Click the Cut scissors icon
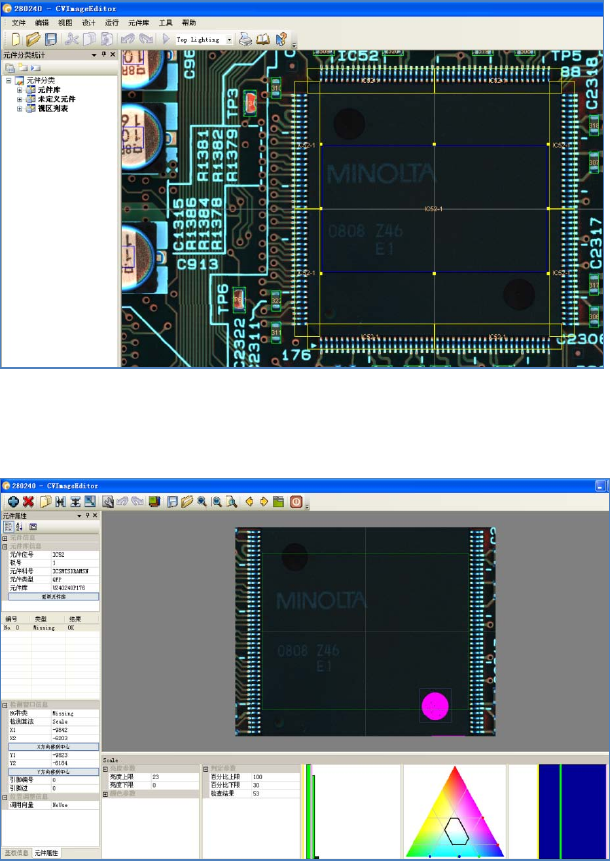The height and width of the screenshot is (861, 610). tap(71, 39)
